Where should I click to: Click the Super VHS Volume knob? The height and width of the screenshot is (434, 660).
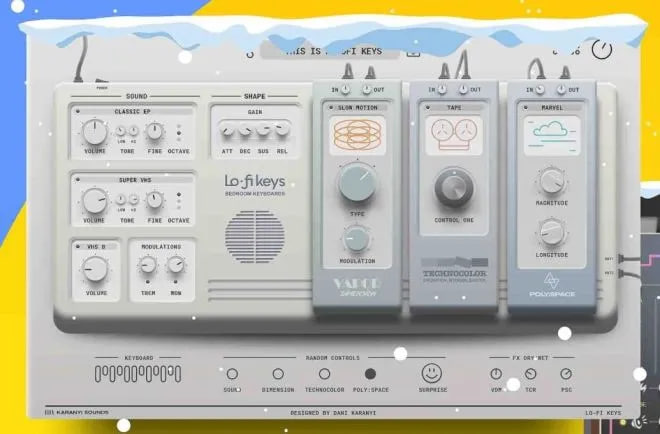point(95,201)
